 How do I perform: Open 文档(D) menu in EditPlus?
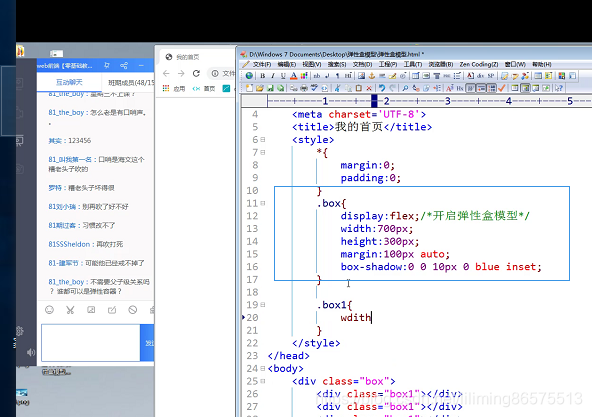362,65
